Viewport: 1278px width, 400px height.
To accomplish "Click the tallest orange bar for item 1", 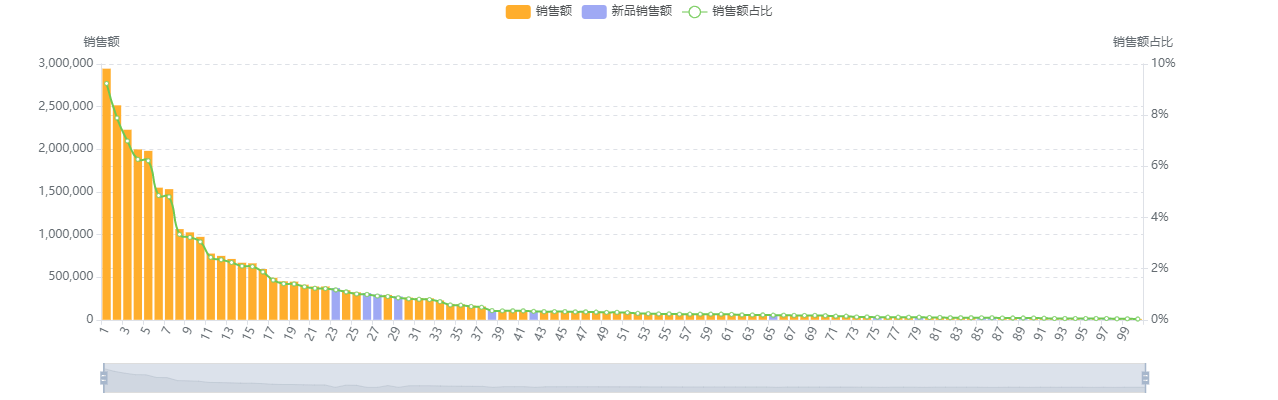I will coord(106,200).
